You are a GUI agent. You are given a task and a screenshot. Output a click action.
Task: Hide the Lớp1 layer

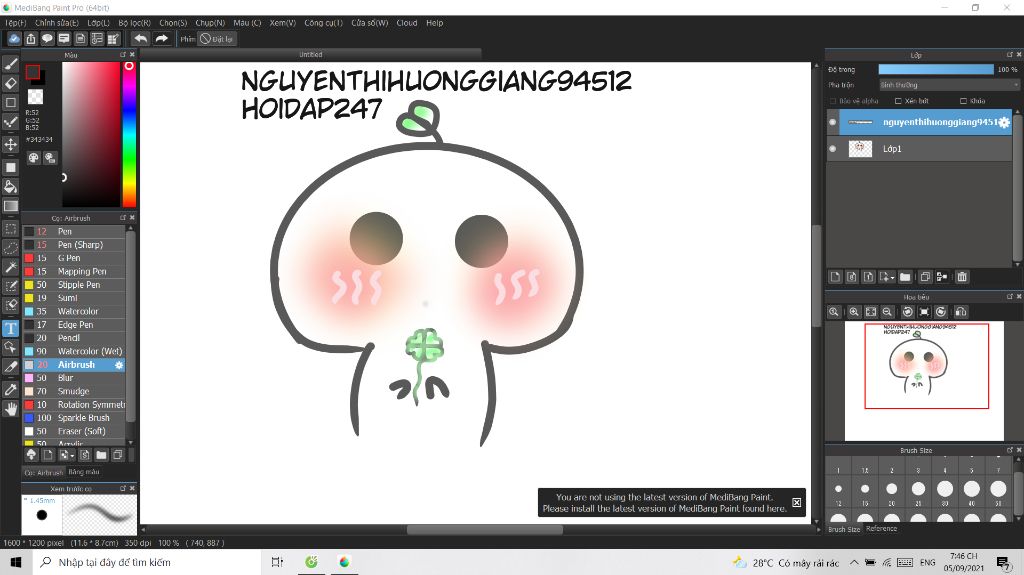click(x=832, y=149)
